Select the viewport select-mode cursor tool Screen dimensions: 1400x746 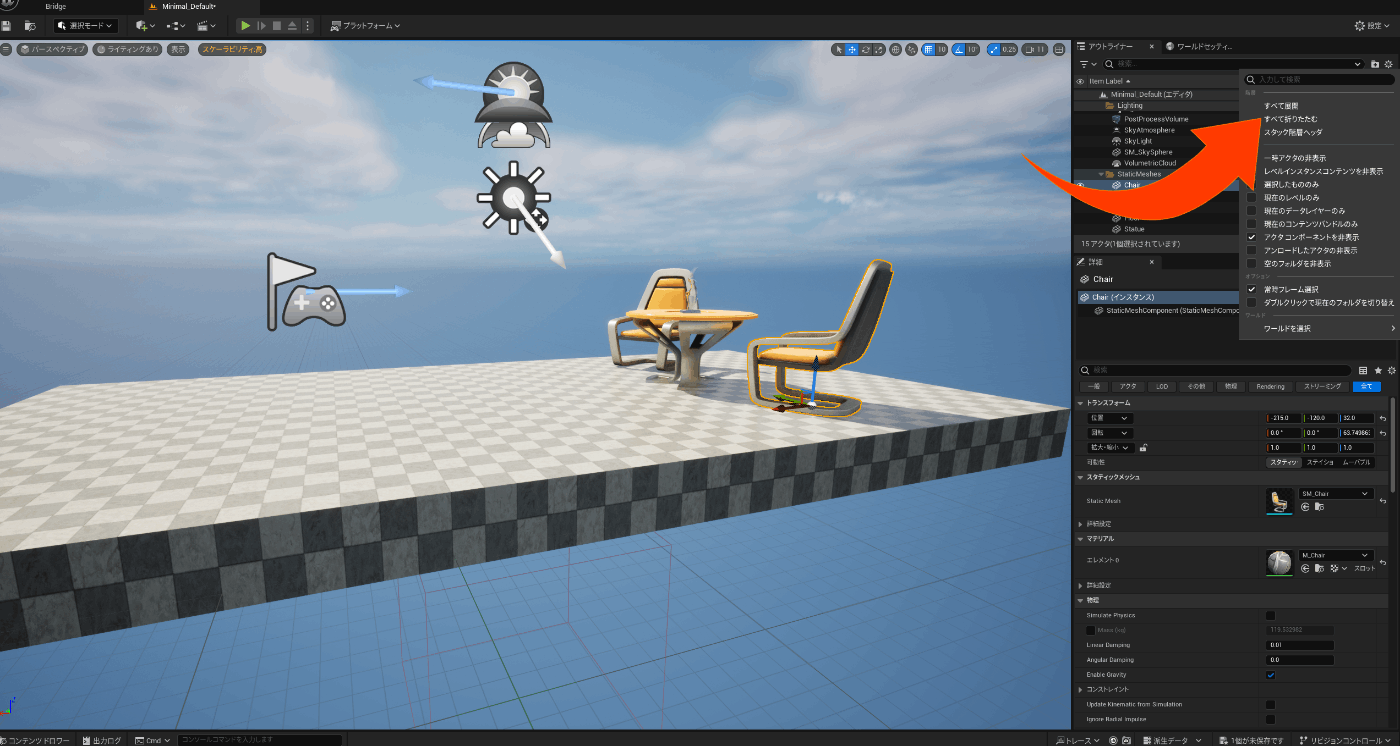click(839, 49)
